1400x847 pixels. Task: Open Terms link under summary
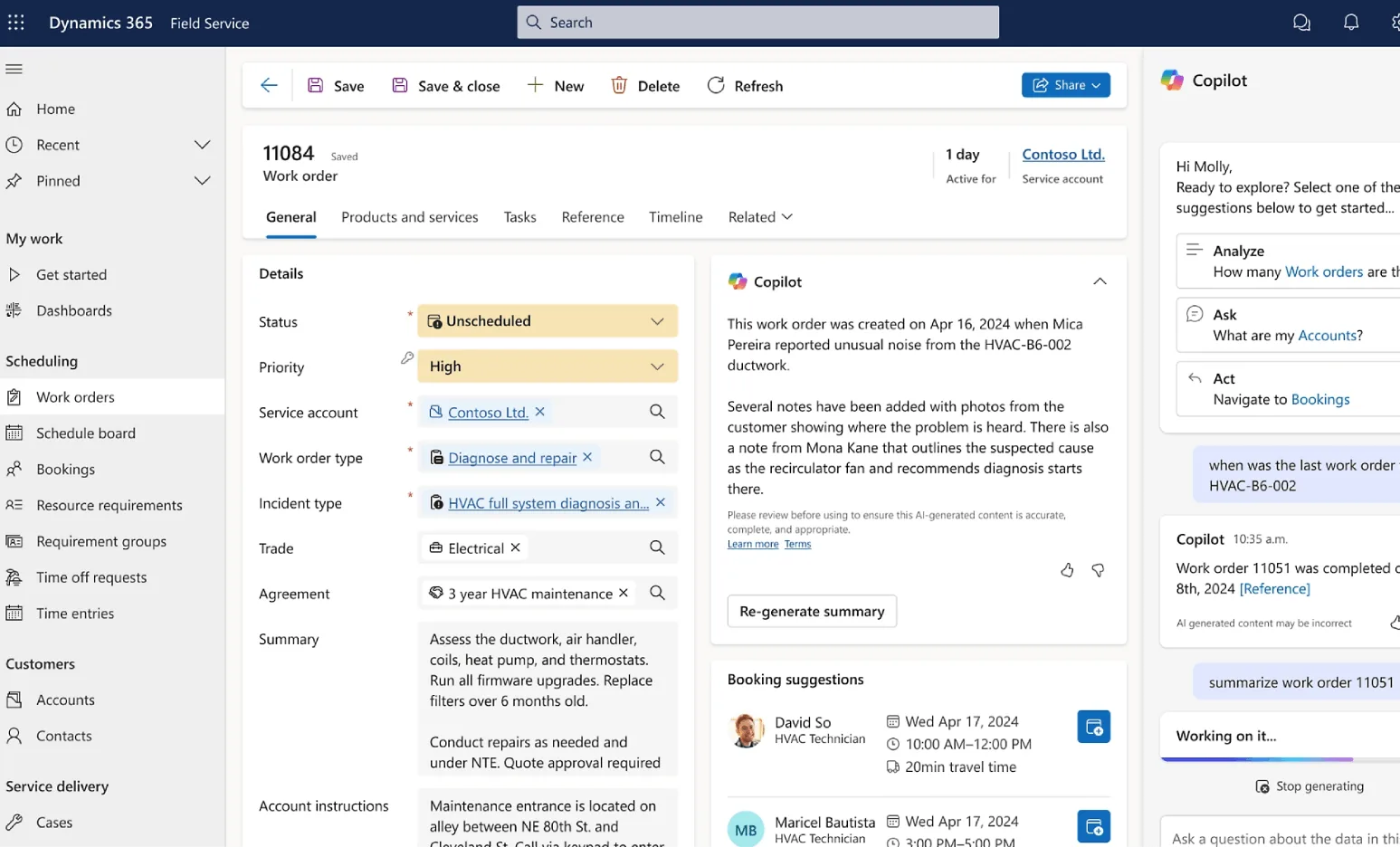pyautogui.click(x=797, y=544)
